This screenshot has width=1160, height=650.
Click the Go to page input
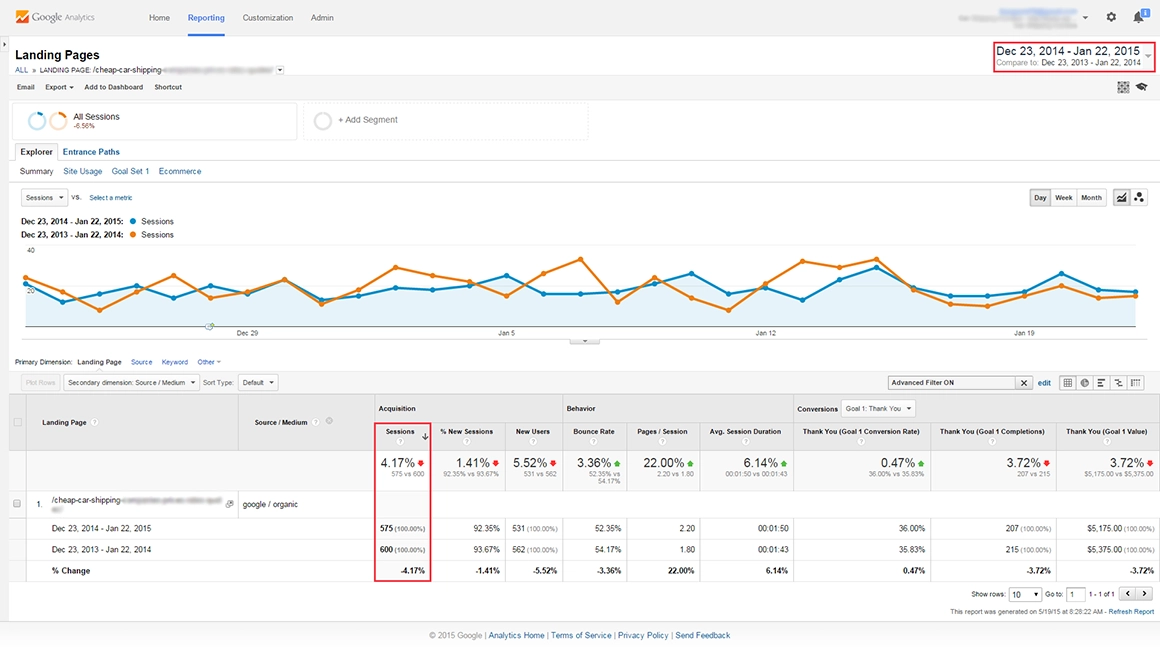1076,595
